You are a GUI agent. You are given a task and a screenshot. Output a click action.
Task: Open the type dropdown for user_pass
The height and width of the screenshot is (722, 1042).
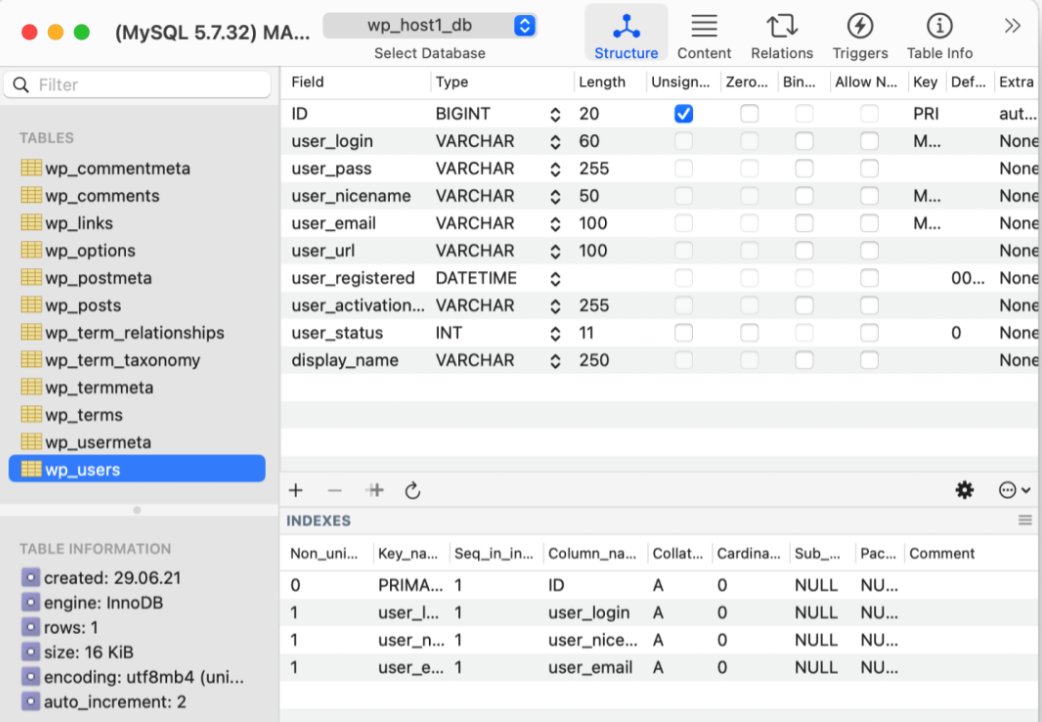555,169
